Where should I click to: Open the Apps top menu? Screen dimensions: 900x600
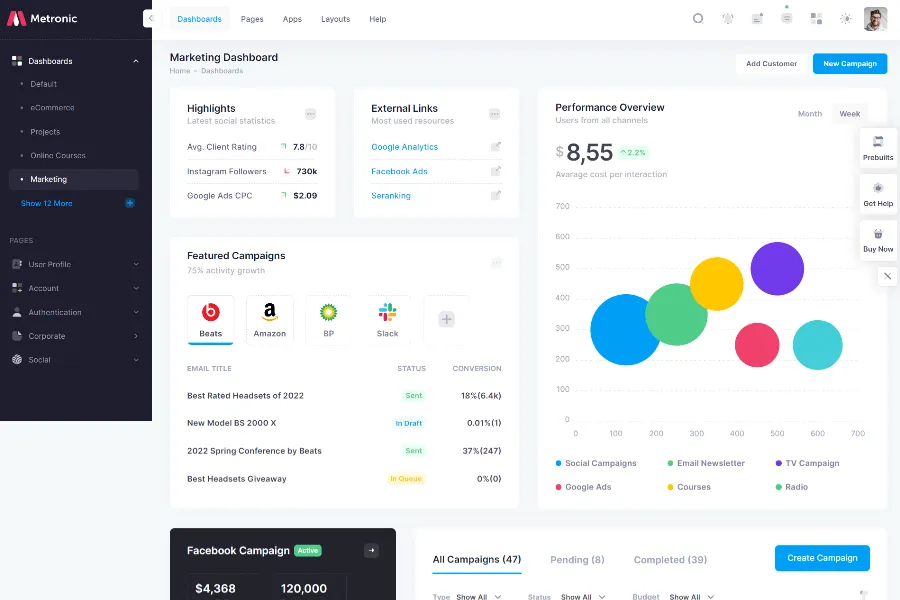pos(292,19)
